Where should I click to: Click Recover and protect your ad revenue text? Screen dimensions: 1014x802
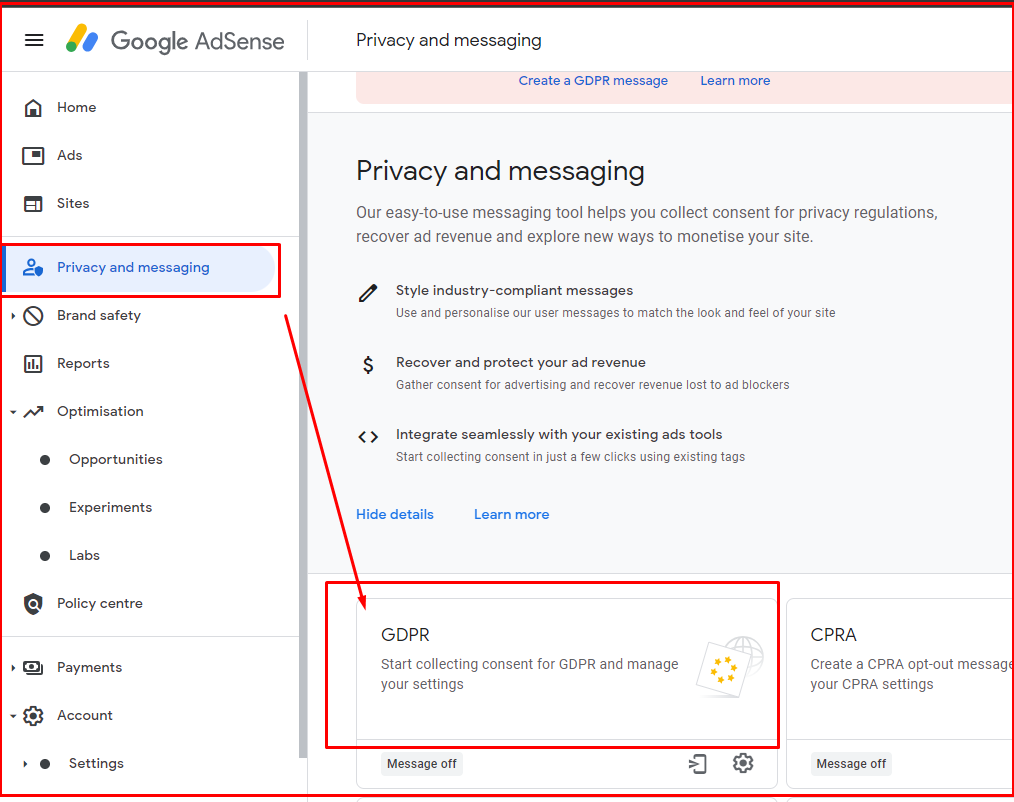coord(521,362)
